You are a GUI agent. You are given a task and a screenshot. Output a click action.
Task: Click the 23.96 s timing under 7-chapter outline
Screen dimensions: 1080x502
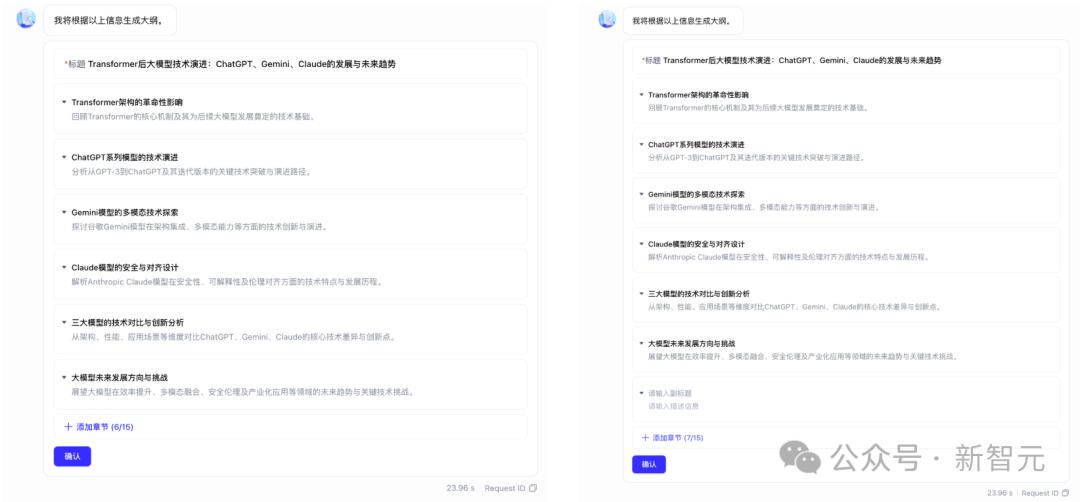(x=1000, y=493)
